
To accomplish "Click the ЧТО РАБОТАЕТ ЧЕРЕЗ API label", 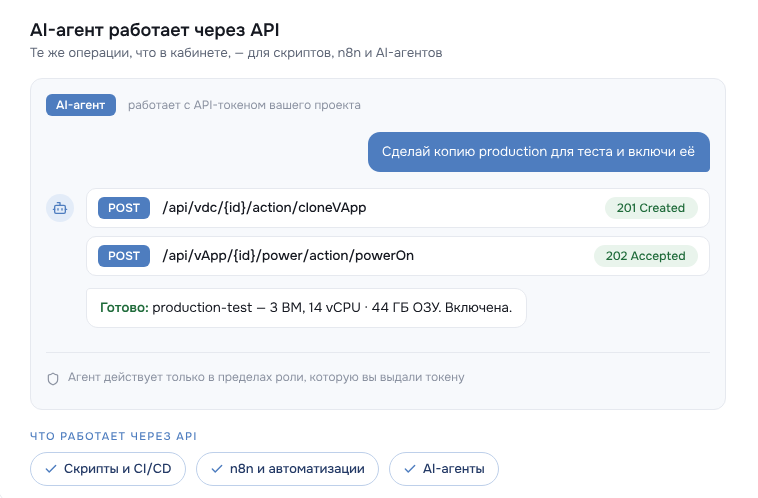I will click(114, 436).
